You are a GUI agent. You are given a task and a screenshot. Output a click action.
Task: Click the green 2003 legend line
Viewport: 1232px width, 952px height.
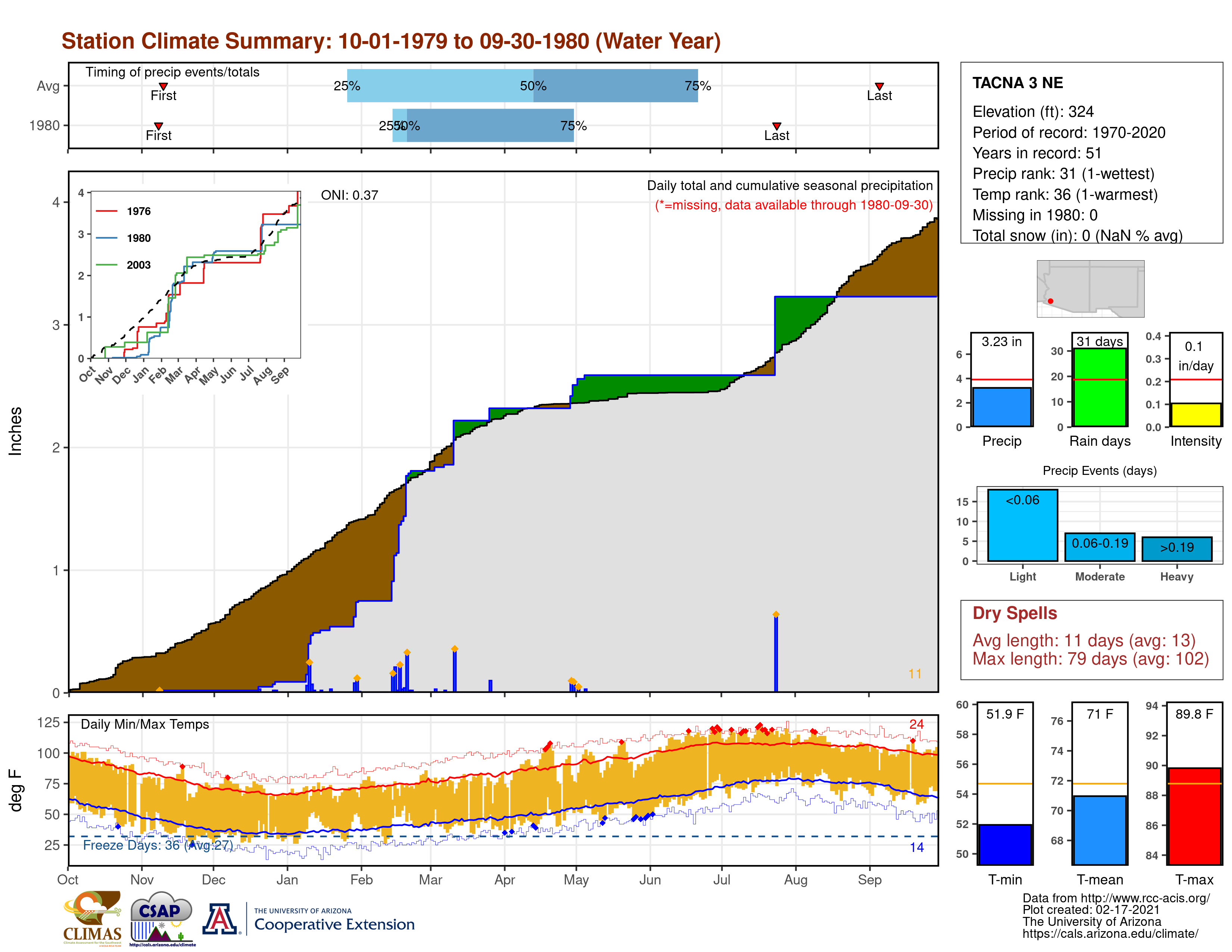pyautogui.click(x=107, y=265)
